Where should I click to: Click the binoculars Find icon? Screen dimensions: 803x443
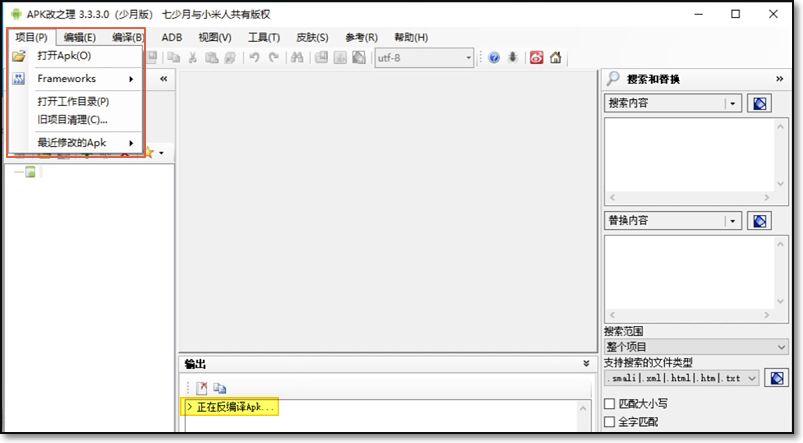(x=297, y=57)
